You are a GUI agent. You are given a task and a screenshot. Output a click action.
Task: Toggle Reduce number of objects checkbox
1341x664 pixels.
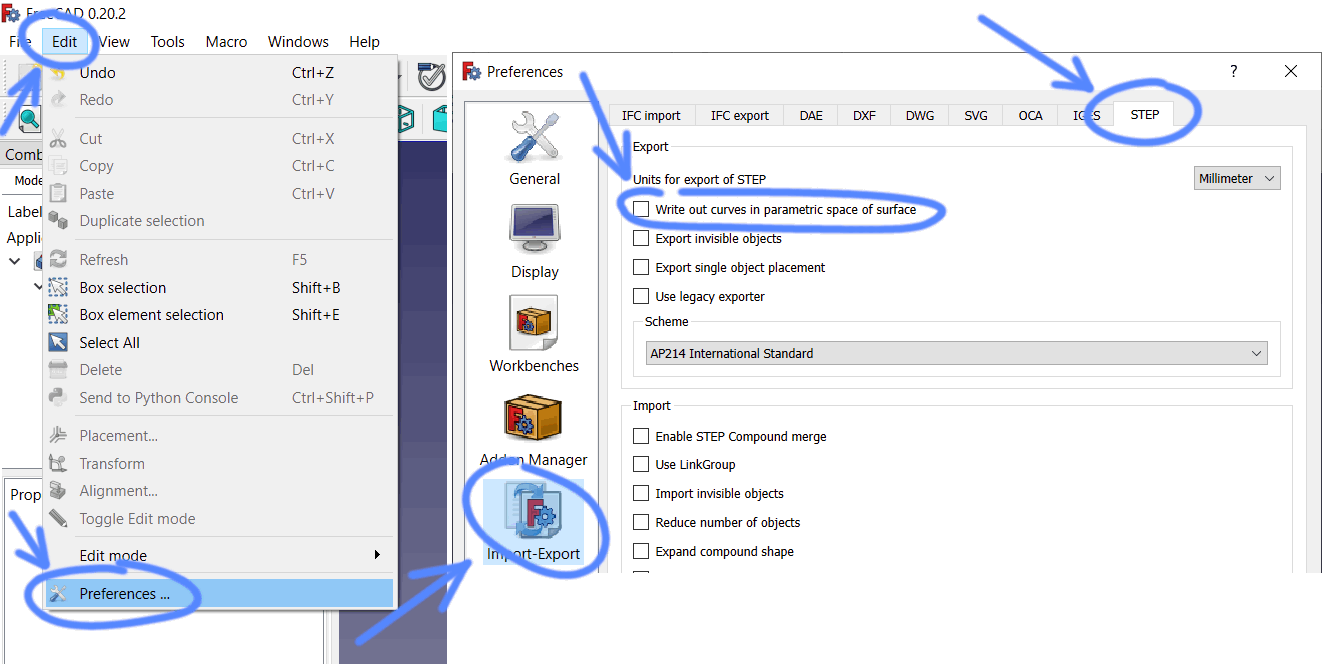[641, 523]
